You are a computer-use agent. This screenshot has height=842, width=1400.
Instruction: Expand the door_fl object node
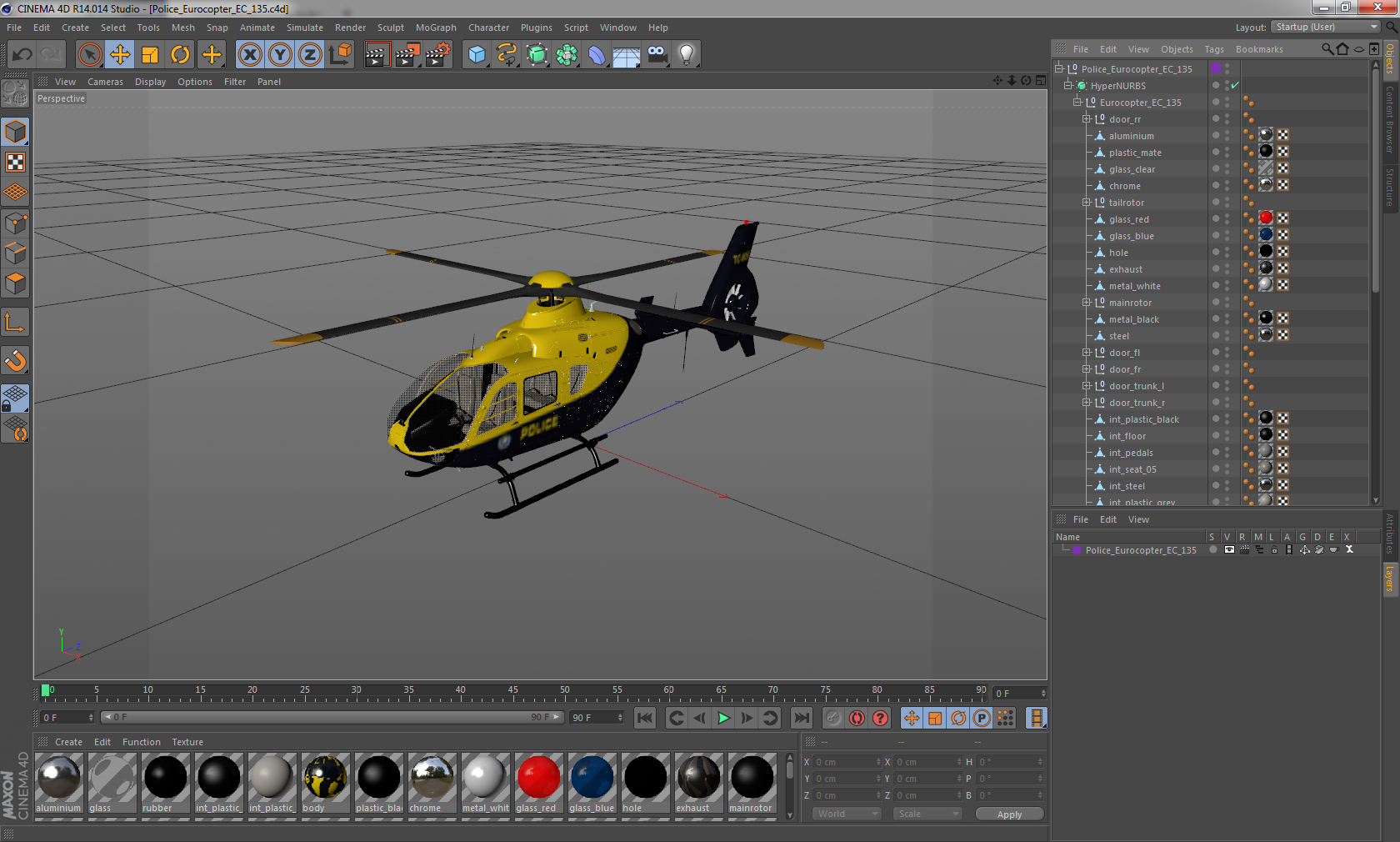(x=1087, y=352)
